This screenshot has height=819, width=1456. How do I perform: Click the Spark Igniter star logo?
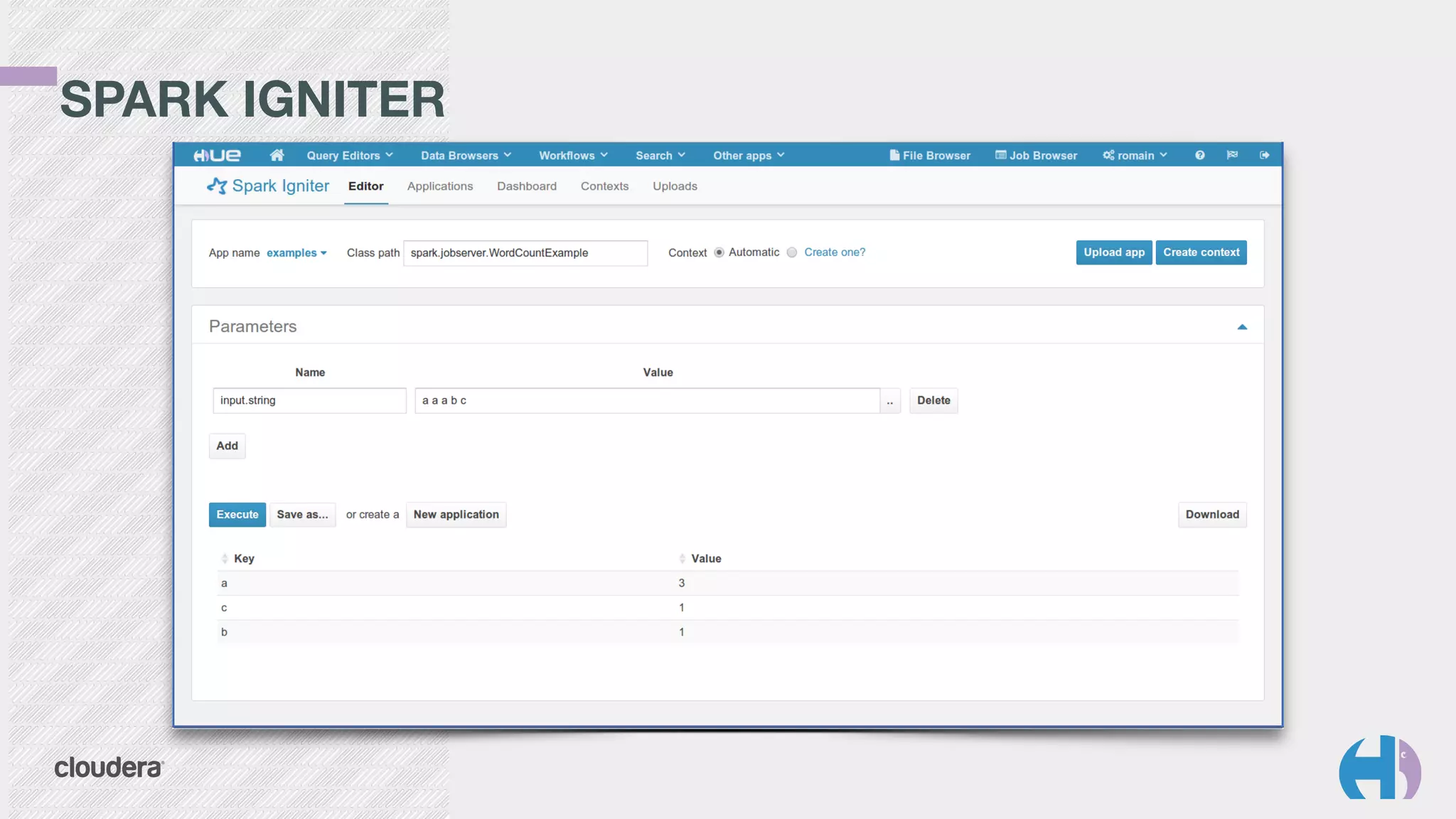(x=217, y=186)
